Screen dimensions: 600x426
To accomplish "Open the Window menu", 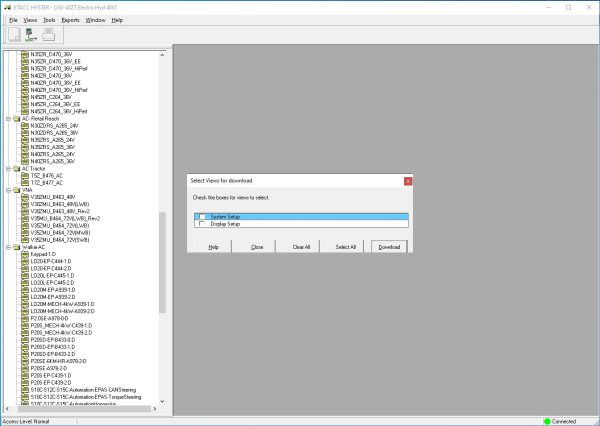I will tap(95, 20).
